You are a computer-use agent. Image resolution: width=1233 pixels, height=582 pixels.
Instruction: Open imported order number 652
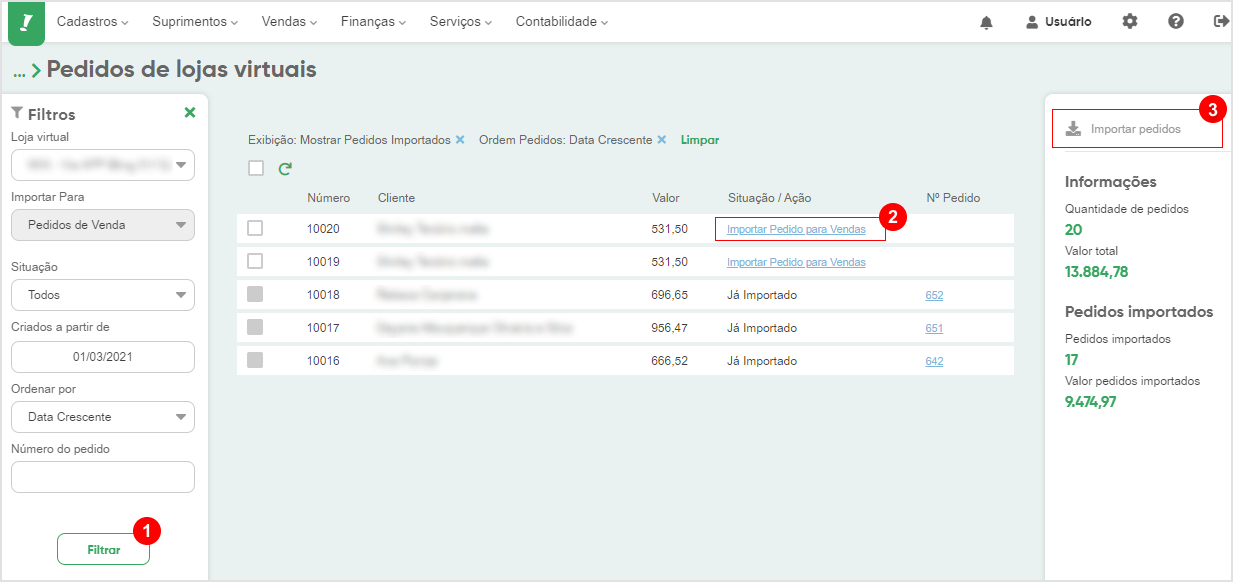[934, 295]
